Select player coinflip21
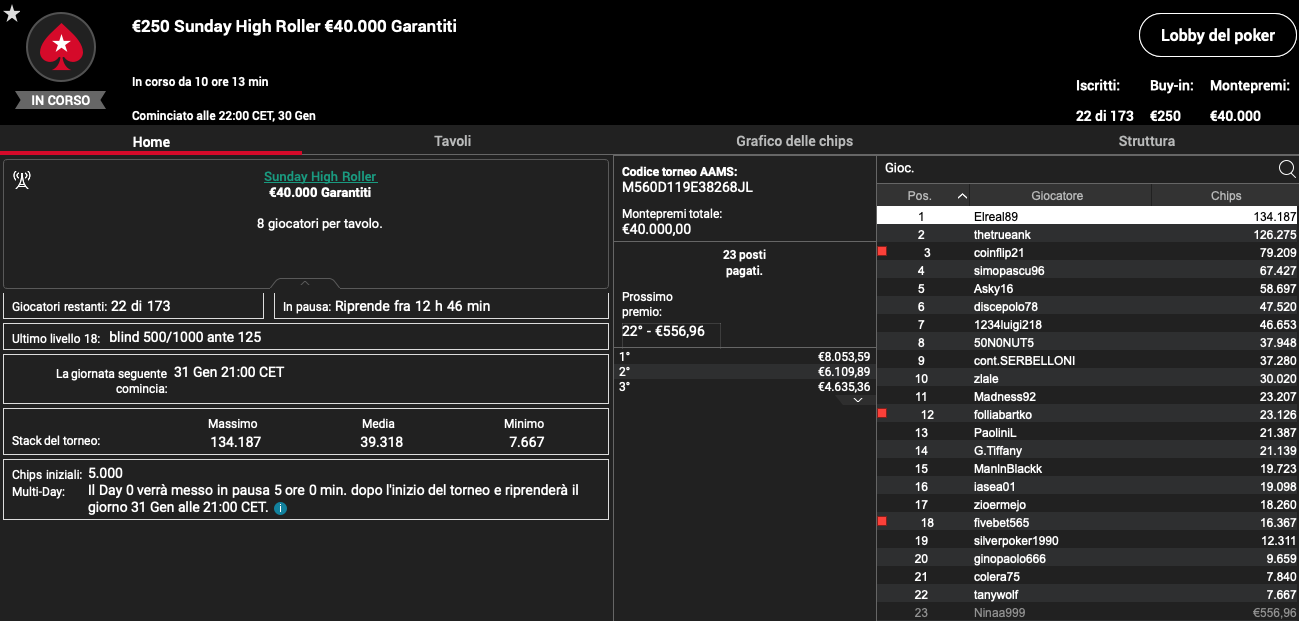Image resolution: width=1299 pixels, height=621 pixels. click(1087, 252)
